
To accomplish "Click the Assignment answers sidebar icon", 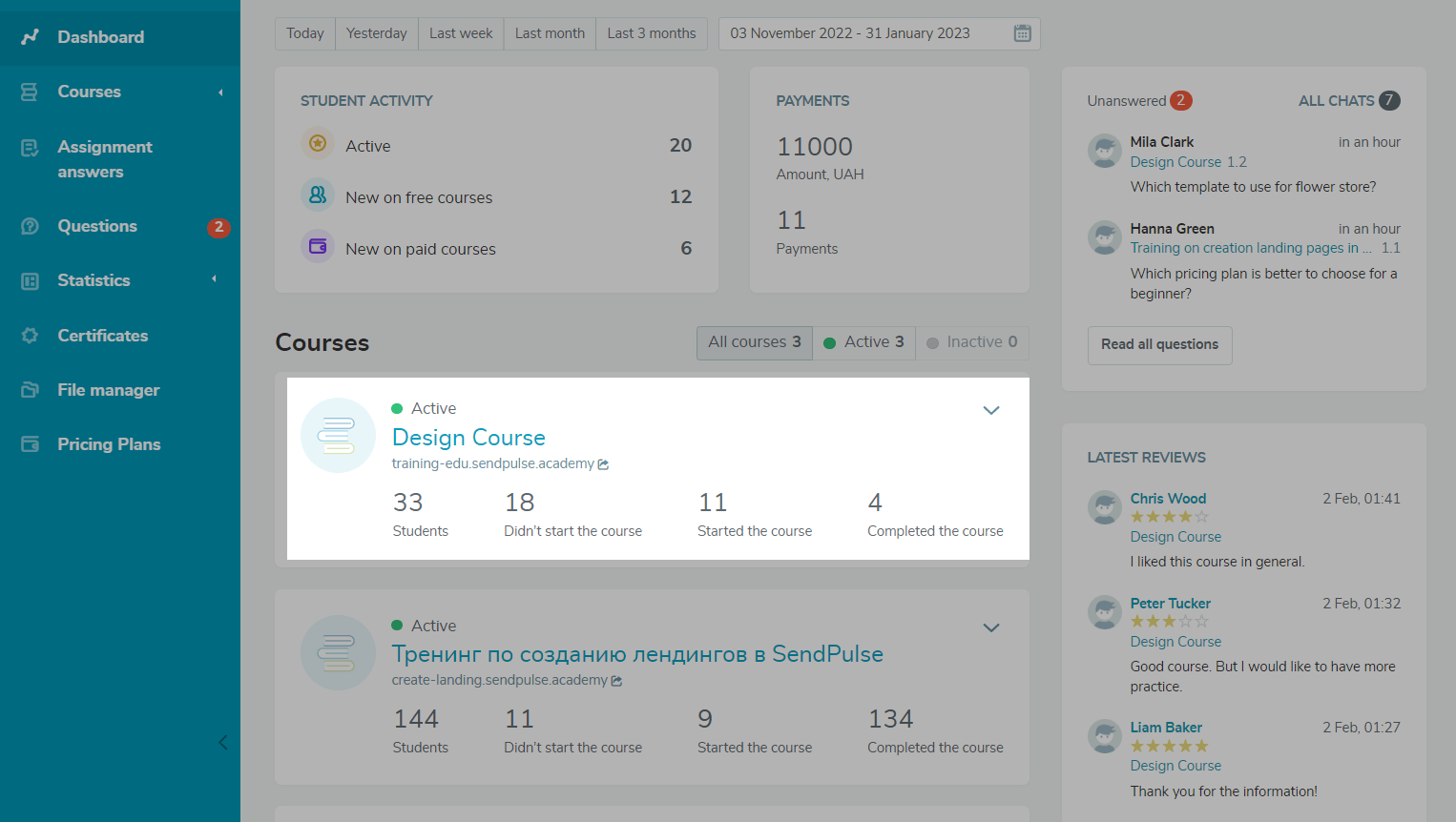I will pyautogui.click(x=31, y=148).
